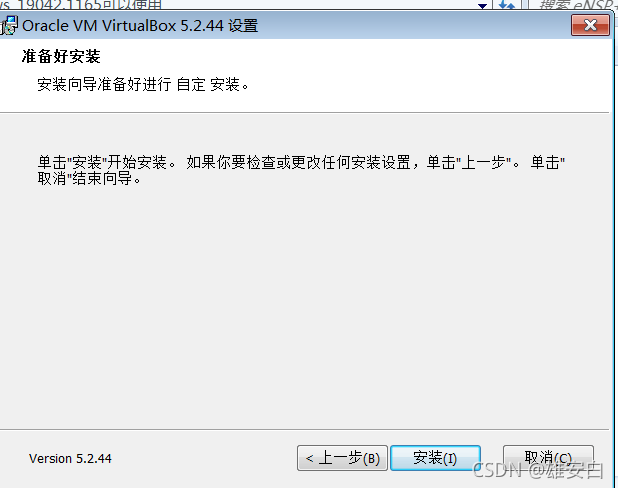Click the 安装向导准备好进行 自定 安装 subtitle
The height and width of the screenshot is (488, 618).
(143, 84)
